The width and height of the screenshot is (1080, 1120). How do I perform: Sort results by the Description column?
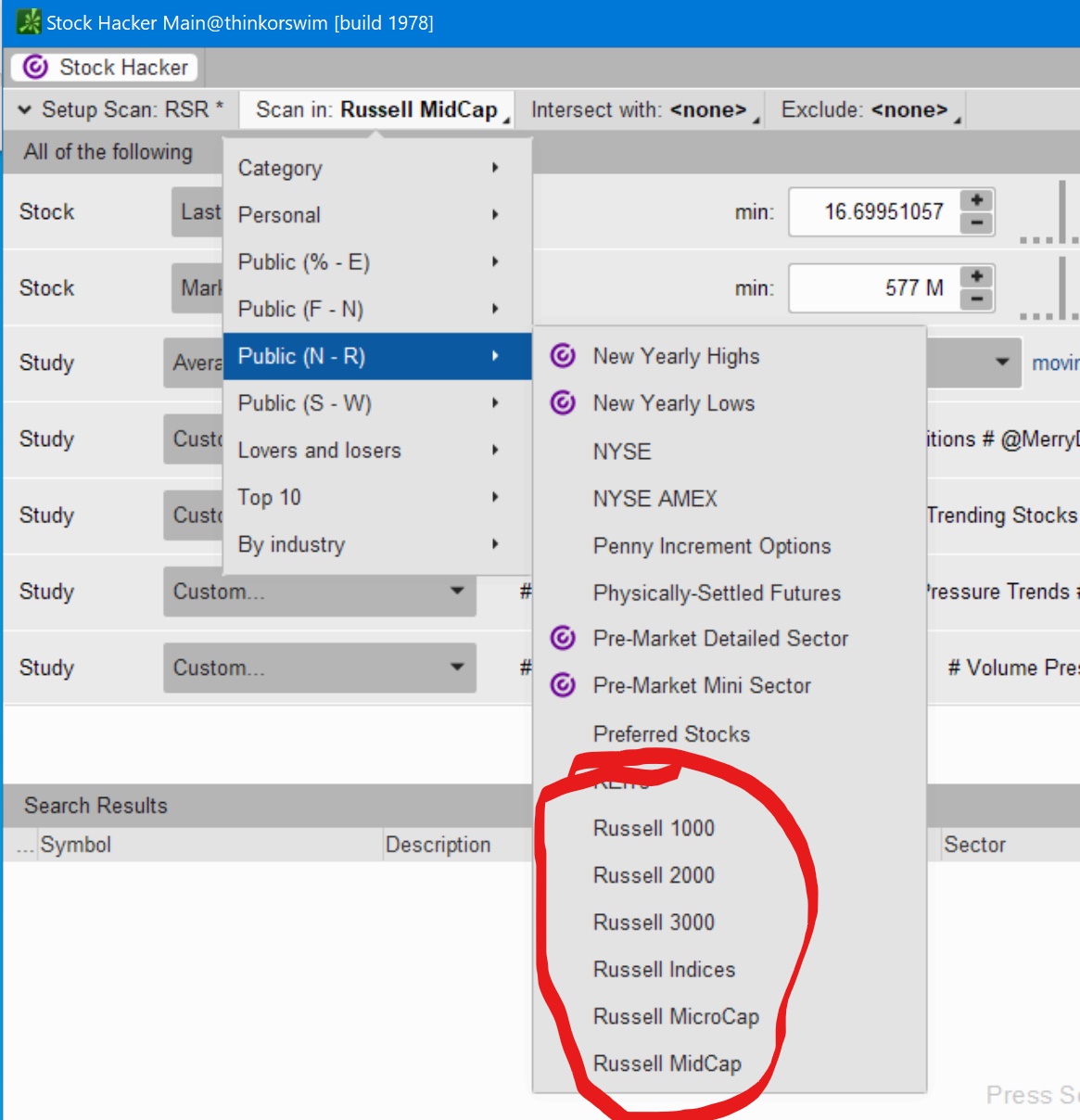[457, 845]
